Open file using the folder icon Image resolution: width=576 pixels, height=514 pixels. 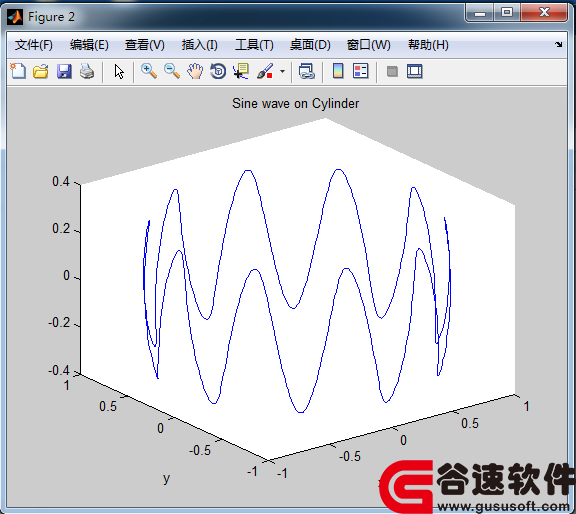(x=41, y=71)
